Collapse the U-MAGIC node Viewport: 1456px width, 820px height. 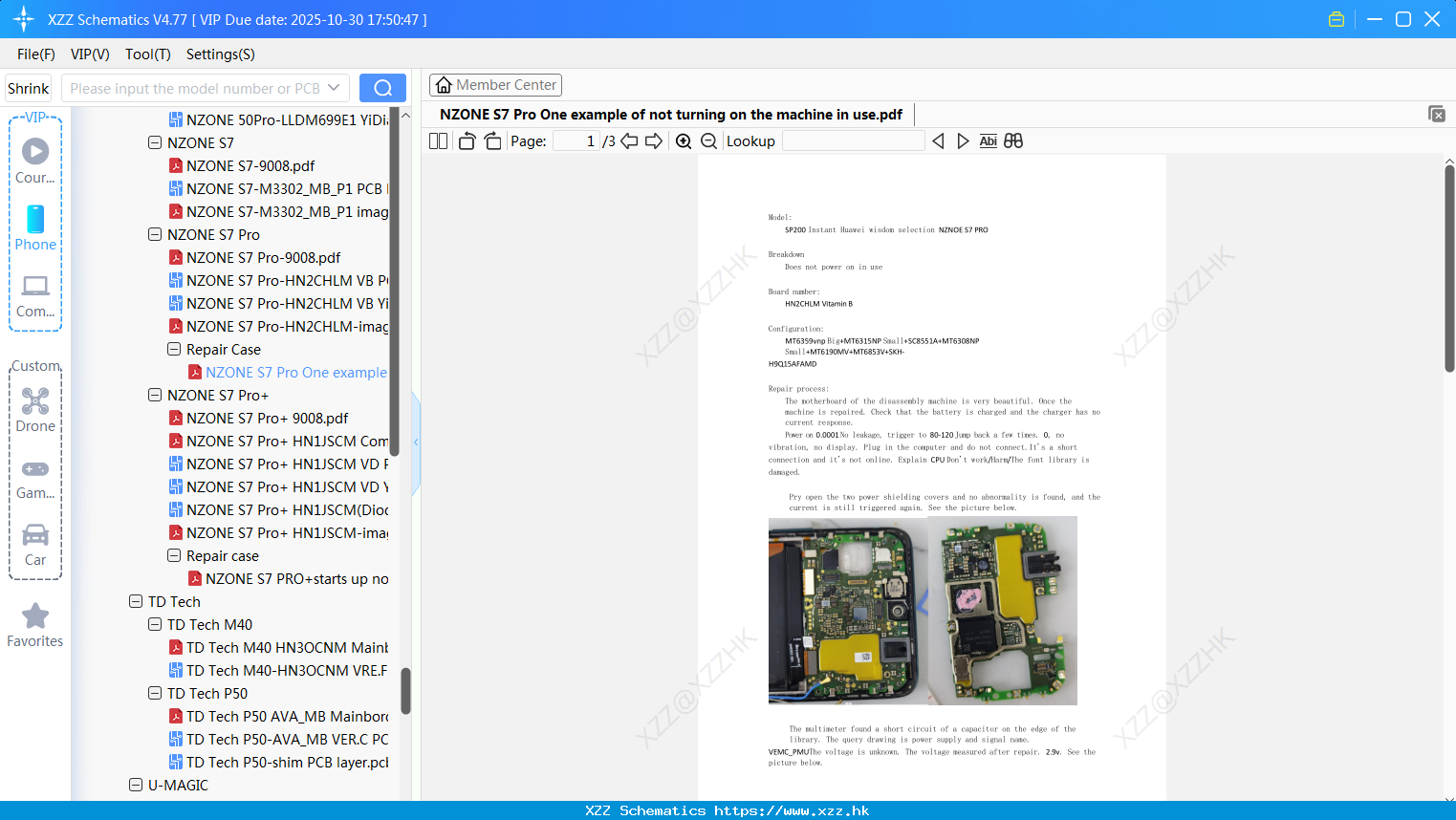[136, 785]
